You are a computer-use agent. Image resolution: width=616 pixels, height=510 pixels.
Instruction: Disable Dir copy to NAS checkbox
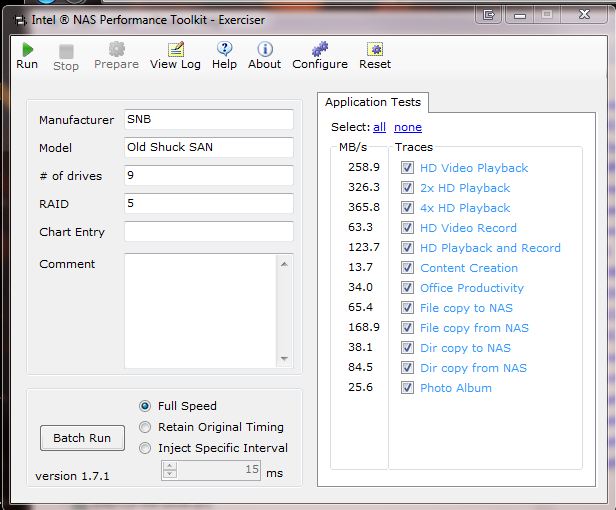coord(407,348)
